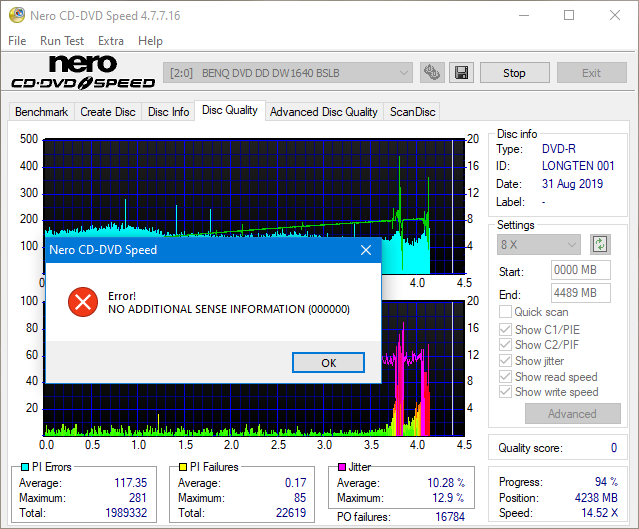Toggle the Quick scan checkbox
The image size is (639, 529).
pos(505,312)
